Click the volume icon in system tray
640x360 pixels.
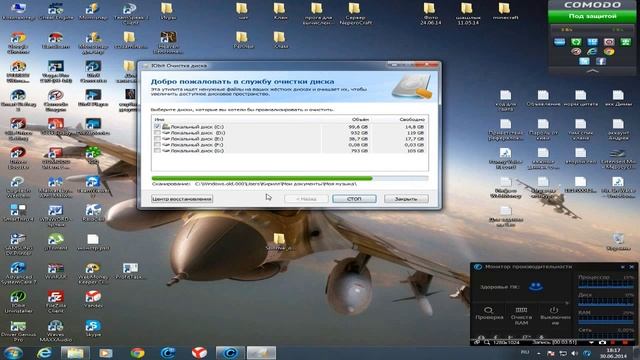pyautogui.click(x=575, y=353)
